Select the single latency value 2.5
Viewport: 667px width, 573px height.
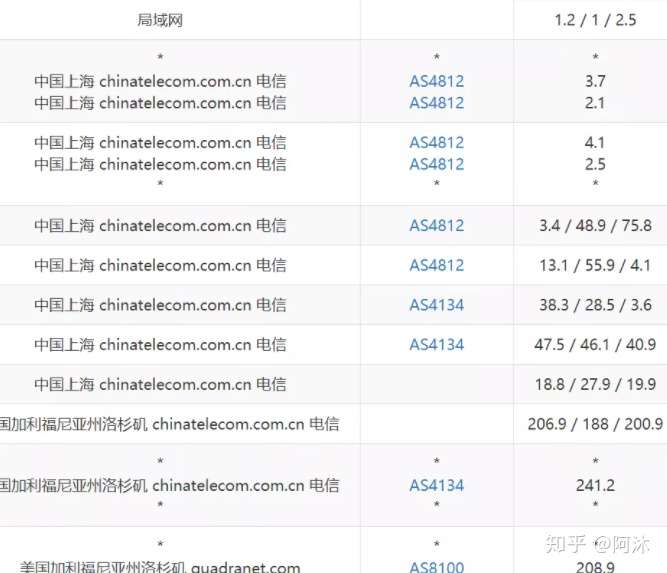(x=595, y=164)
